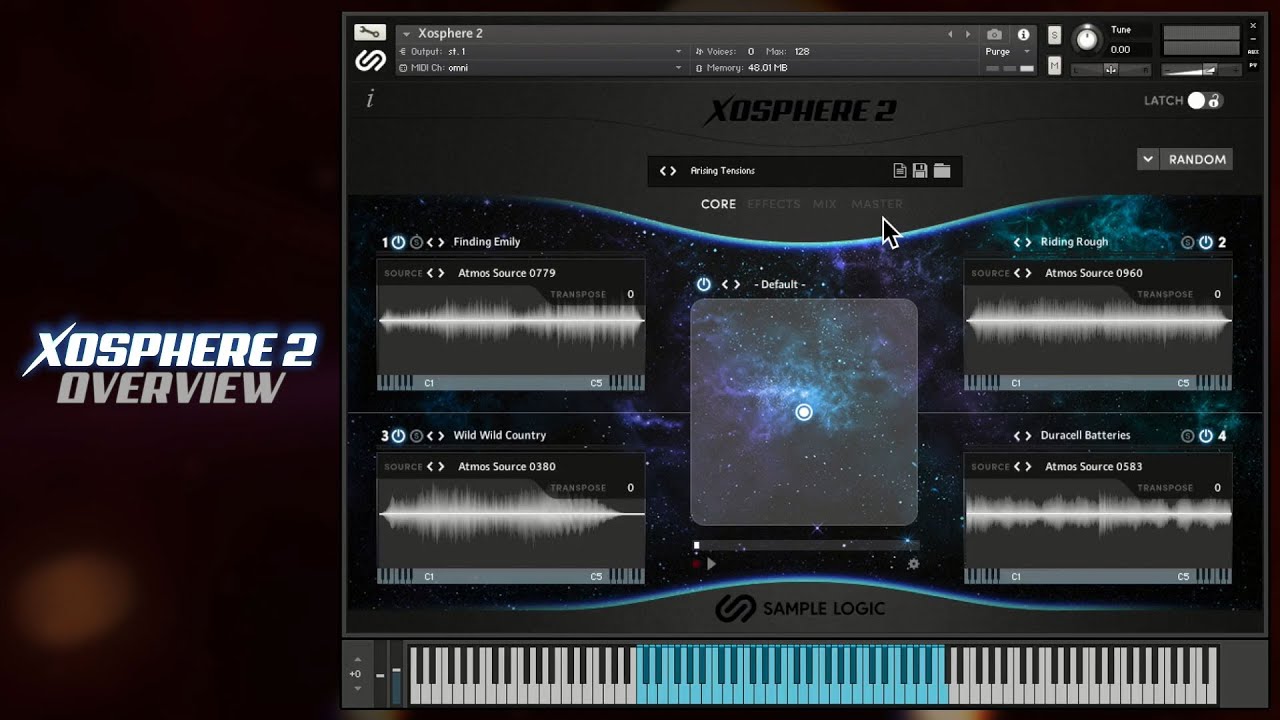Load previous source for Atmos Source 0779
Image resolution: width=1280 pixels, height=720 pixels.
[431, 273]
